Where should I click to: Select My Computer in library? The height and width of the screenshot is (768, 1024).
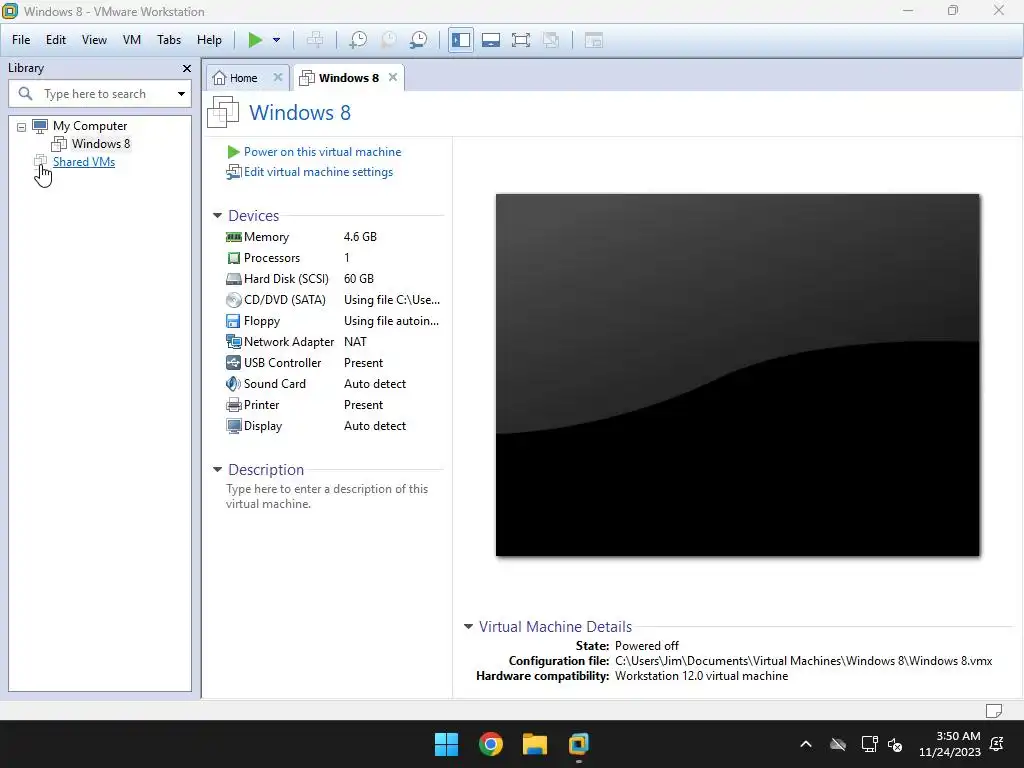[90, 125]
